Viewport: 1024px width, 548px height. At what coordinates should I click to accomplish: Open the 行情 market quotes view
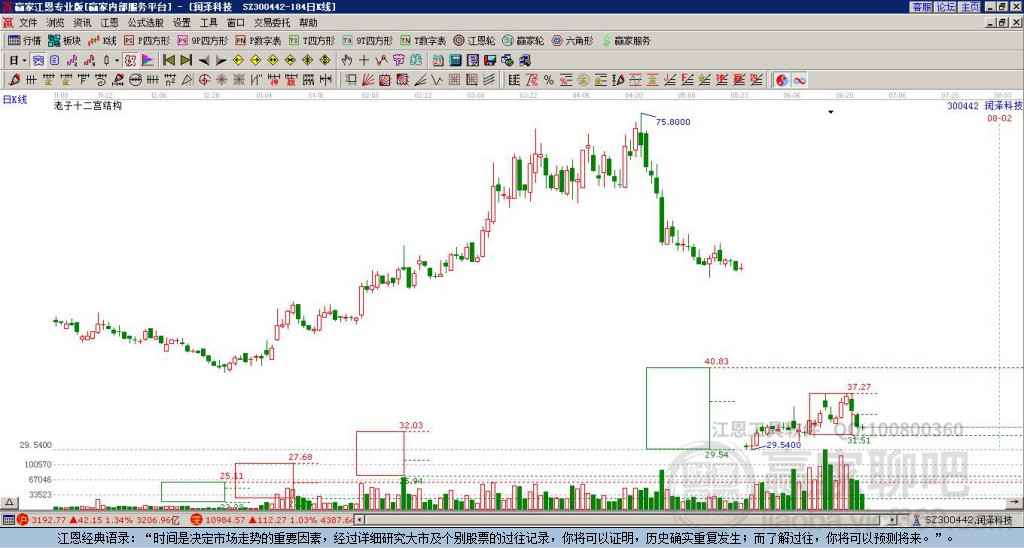pos(25,40)
